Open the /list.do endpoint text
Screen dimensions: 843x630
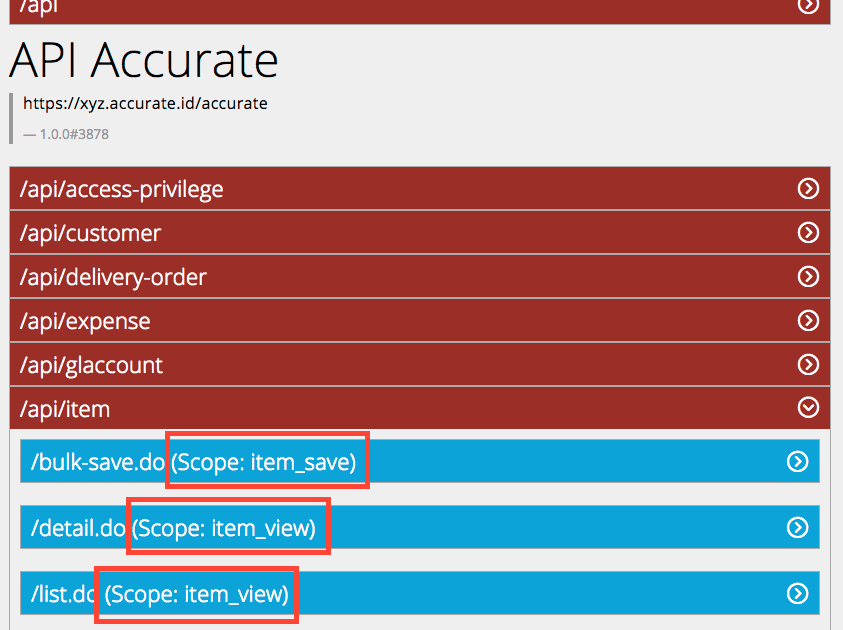(62, 595)
